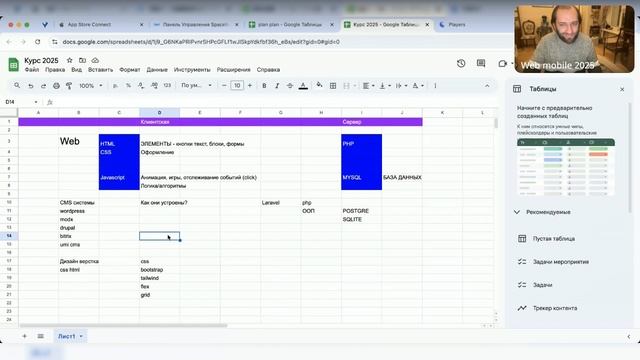Click the browser address bar URL
The image size is (640, 360).
click(x=201, y=42)
